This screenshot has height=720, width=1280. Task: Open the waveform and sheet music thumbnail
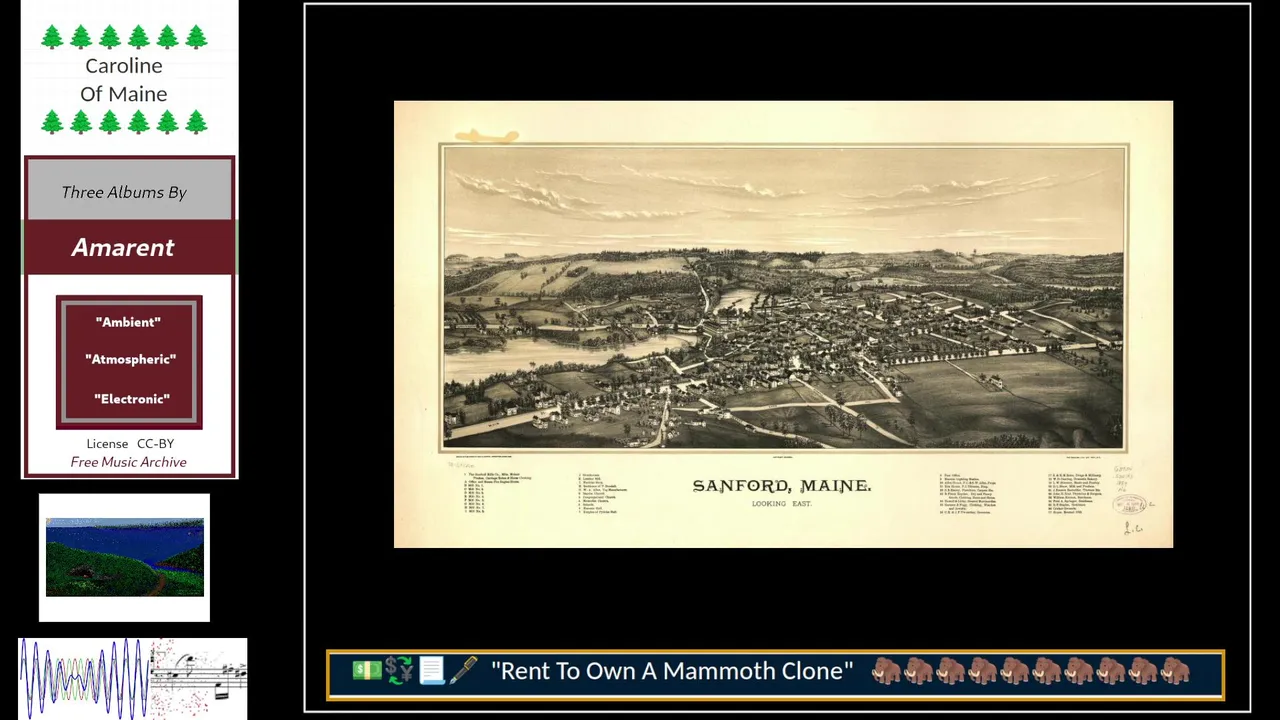point(133,679)
